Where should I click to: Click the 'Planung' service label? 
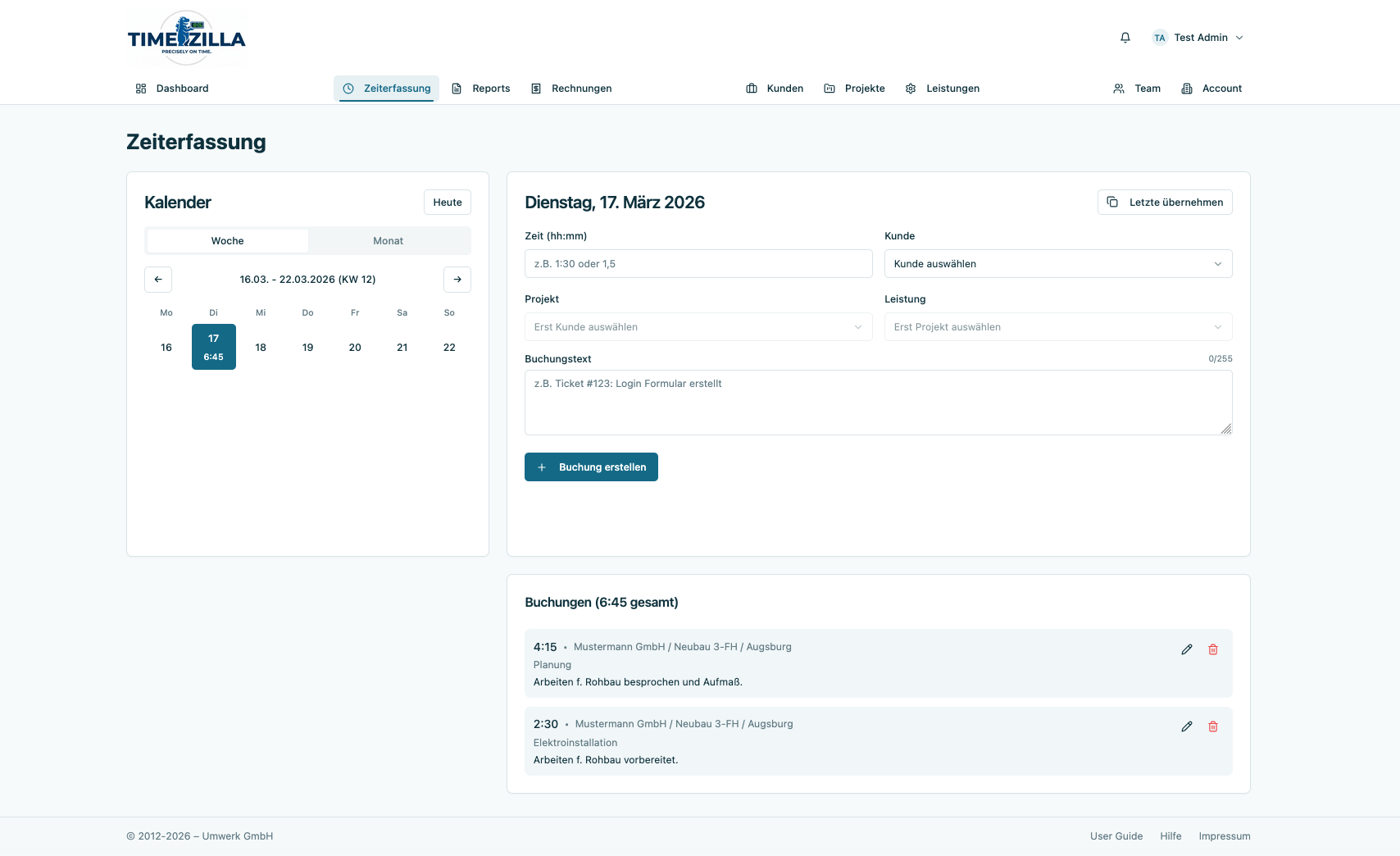552,665
